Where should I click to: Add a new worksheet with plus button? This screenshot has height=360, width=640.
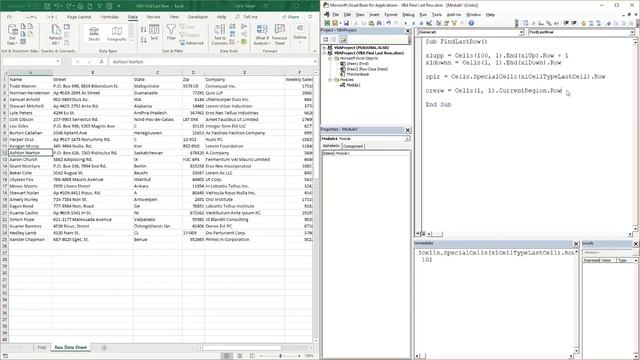(x=104, y=347)
